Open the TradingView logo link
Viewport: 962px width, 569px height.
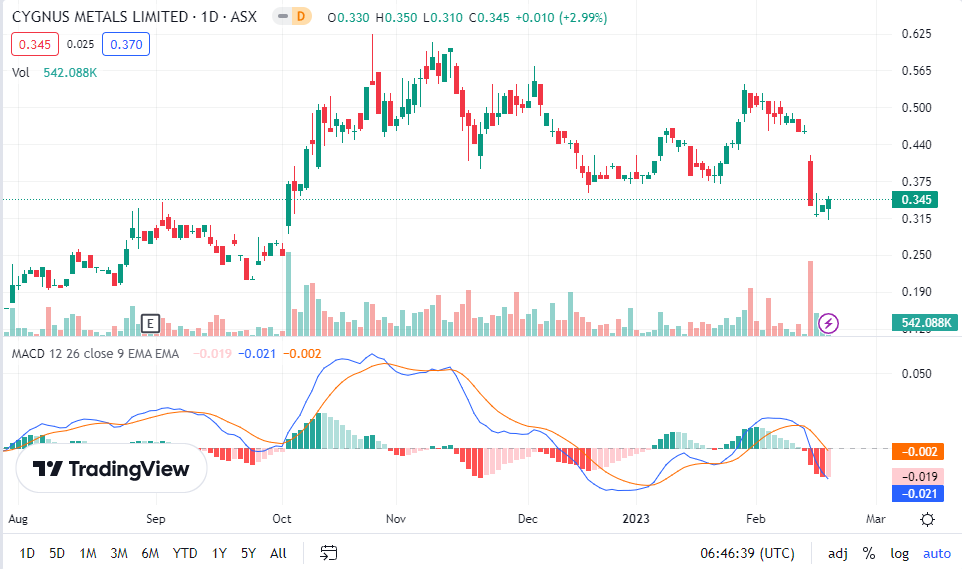pyautogui.click(x=110, y=469)
